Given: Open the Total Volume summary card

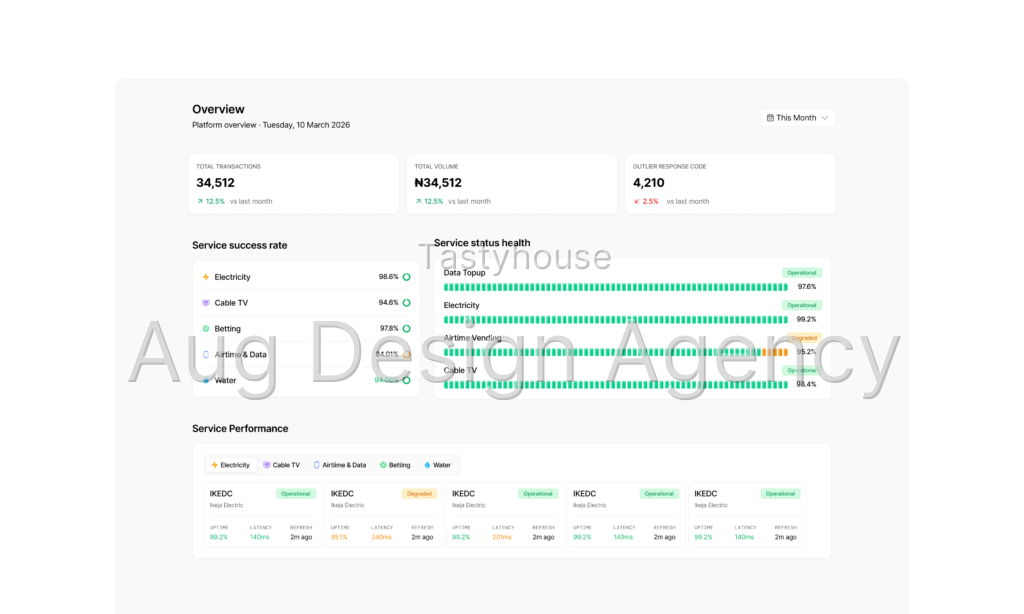Looking at the screenshot, I should point(511,184).
